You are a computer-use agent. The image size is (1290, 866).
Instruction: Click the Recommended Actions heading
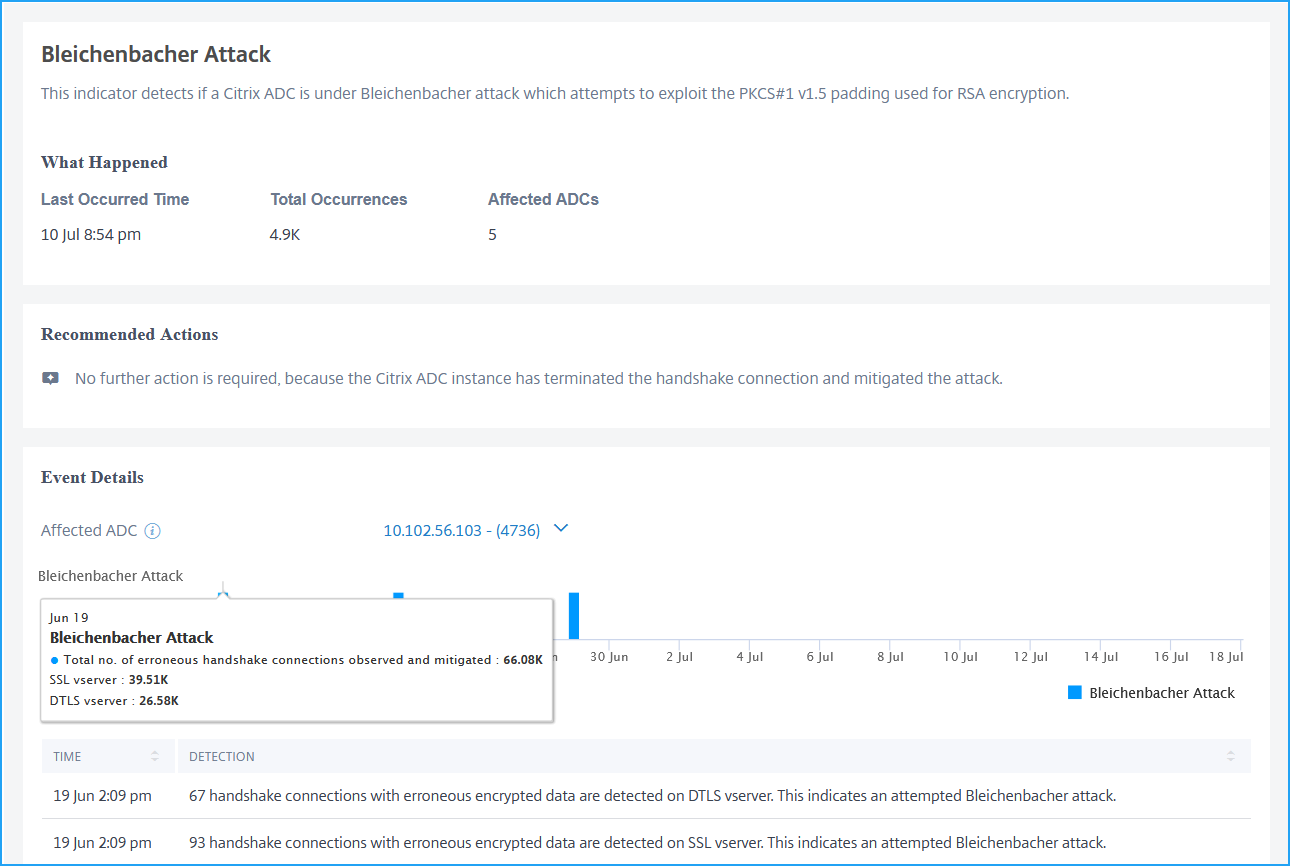[129, 334]
